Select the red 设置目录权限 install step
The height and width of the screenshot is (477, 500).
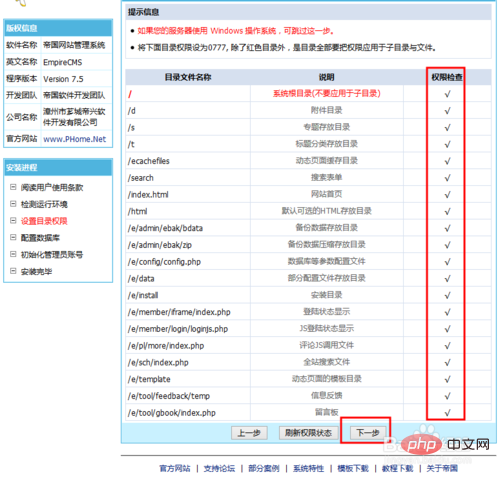[44, 221]
